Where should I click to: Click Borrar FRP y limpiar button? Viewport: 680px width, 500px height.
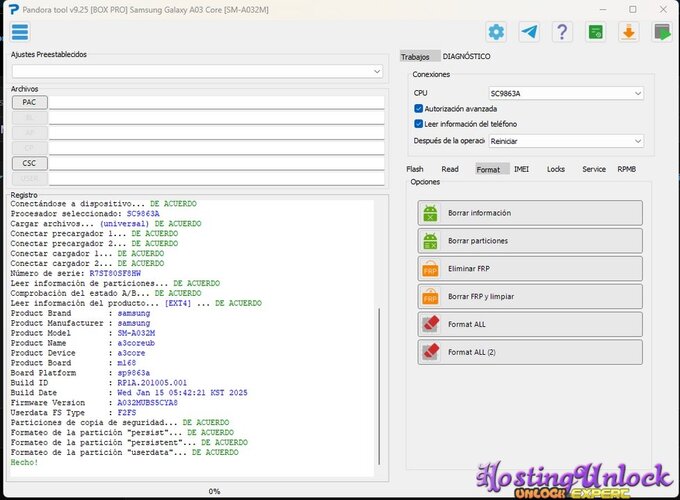coord(530,297)
